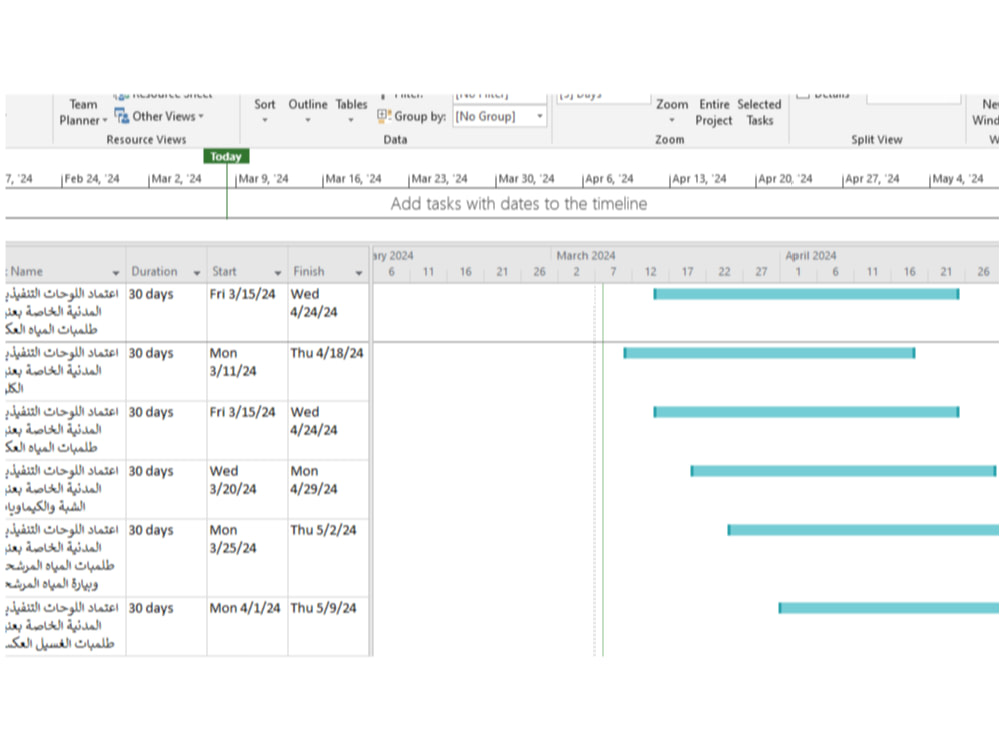Screen dimensions: 1000x750
Task: Select Duration cell of the 4/1/24 task
Action: (166, 626)
